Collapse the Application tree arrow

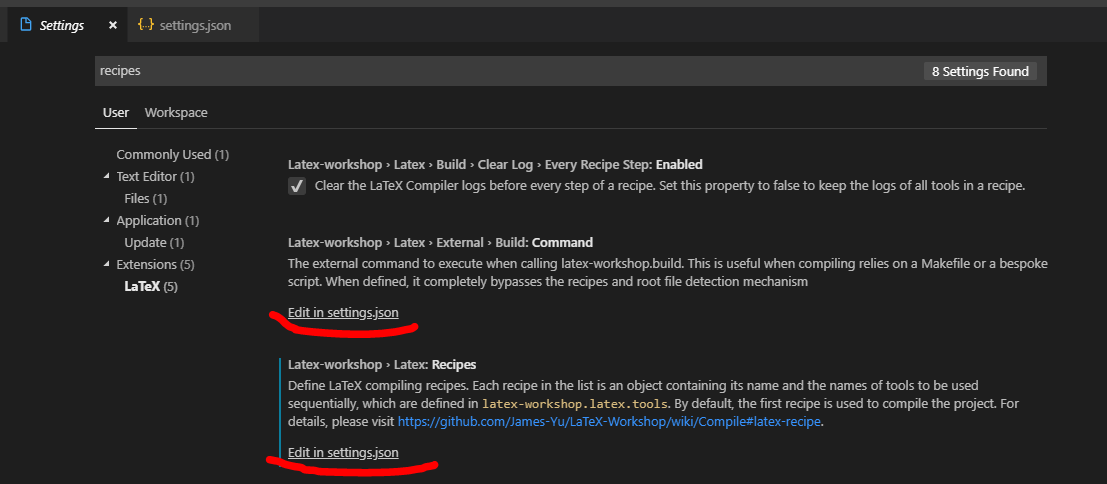(106, 221)
